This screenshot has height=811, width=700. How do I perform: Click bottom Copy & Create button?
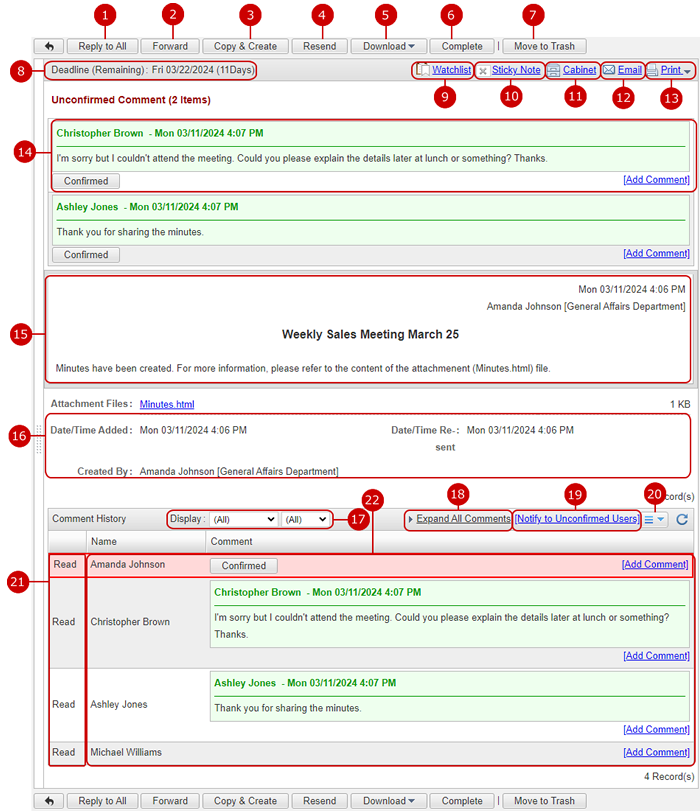[245, 801]
